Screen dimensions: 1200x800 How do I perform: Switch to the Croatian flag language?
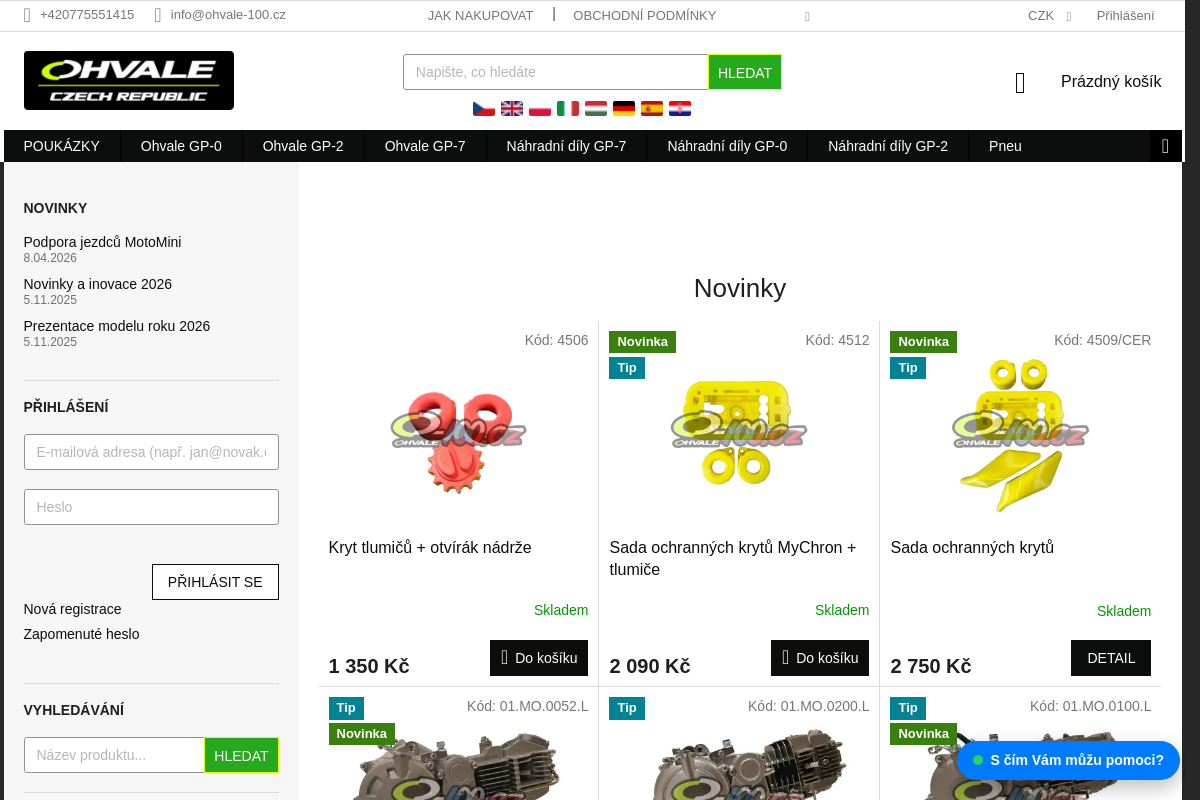click(680, 108)
